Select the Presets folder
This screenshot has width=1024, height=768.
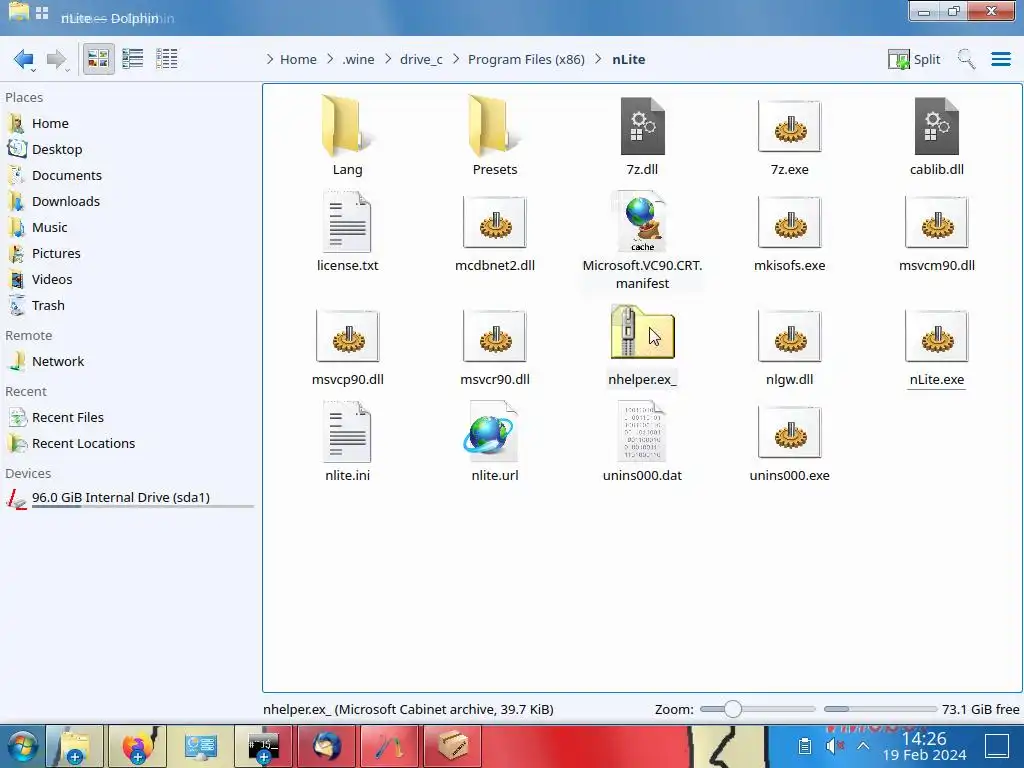495,135
